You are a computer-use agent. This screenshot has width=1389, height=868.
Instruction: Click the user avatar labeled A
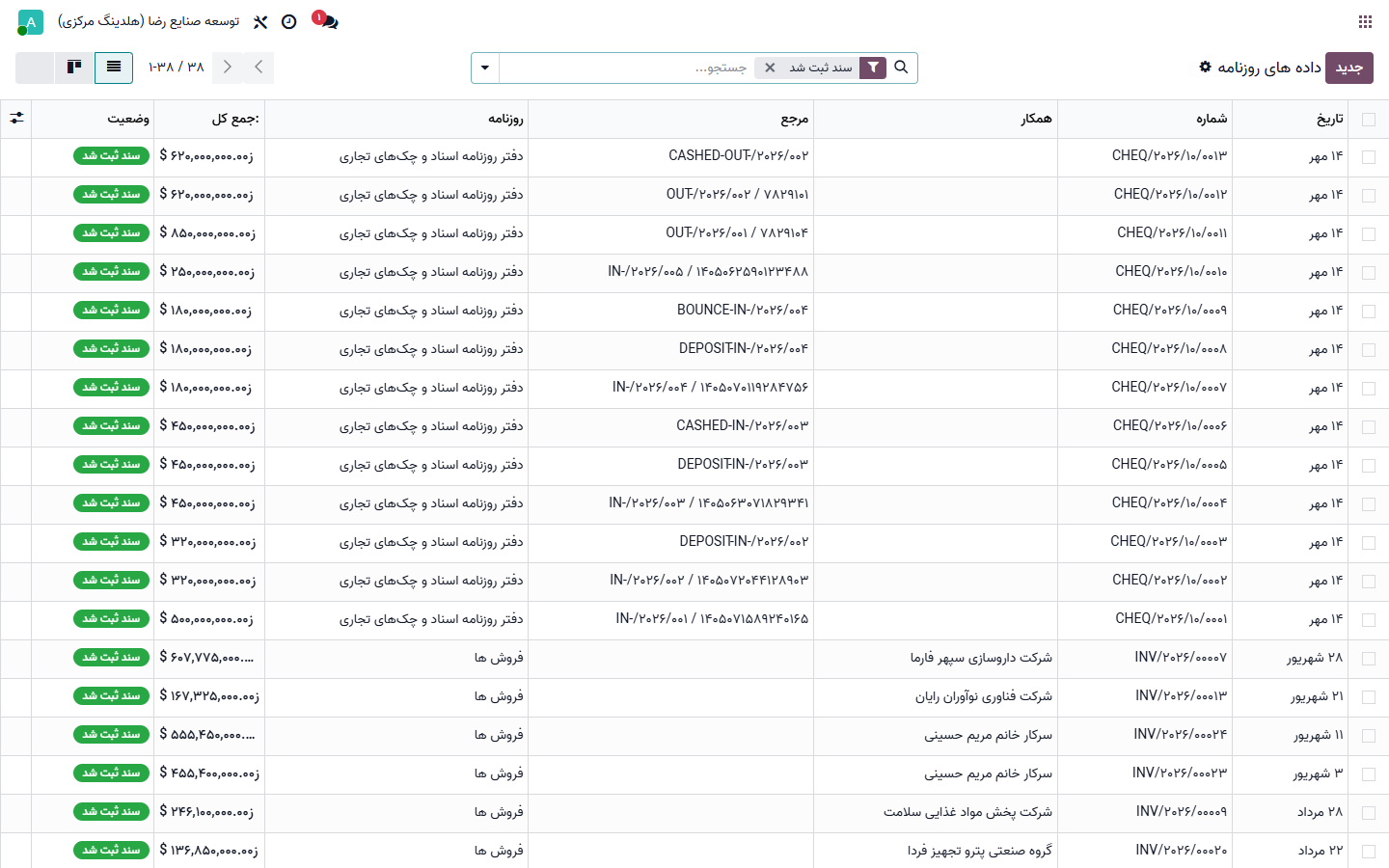30,21
